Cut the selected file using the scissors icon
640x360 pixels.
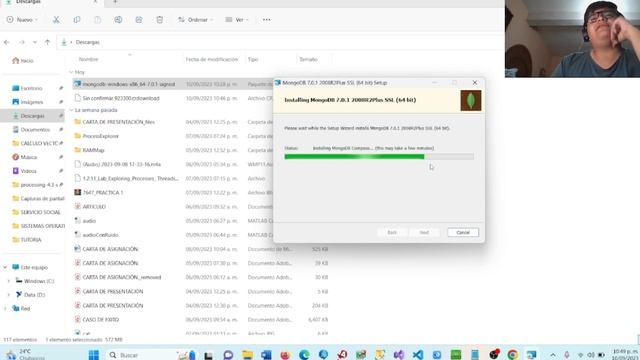pyautogui.click(x=56, y=20)
